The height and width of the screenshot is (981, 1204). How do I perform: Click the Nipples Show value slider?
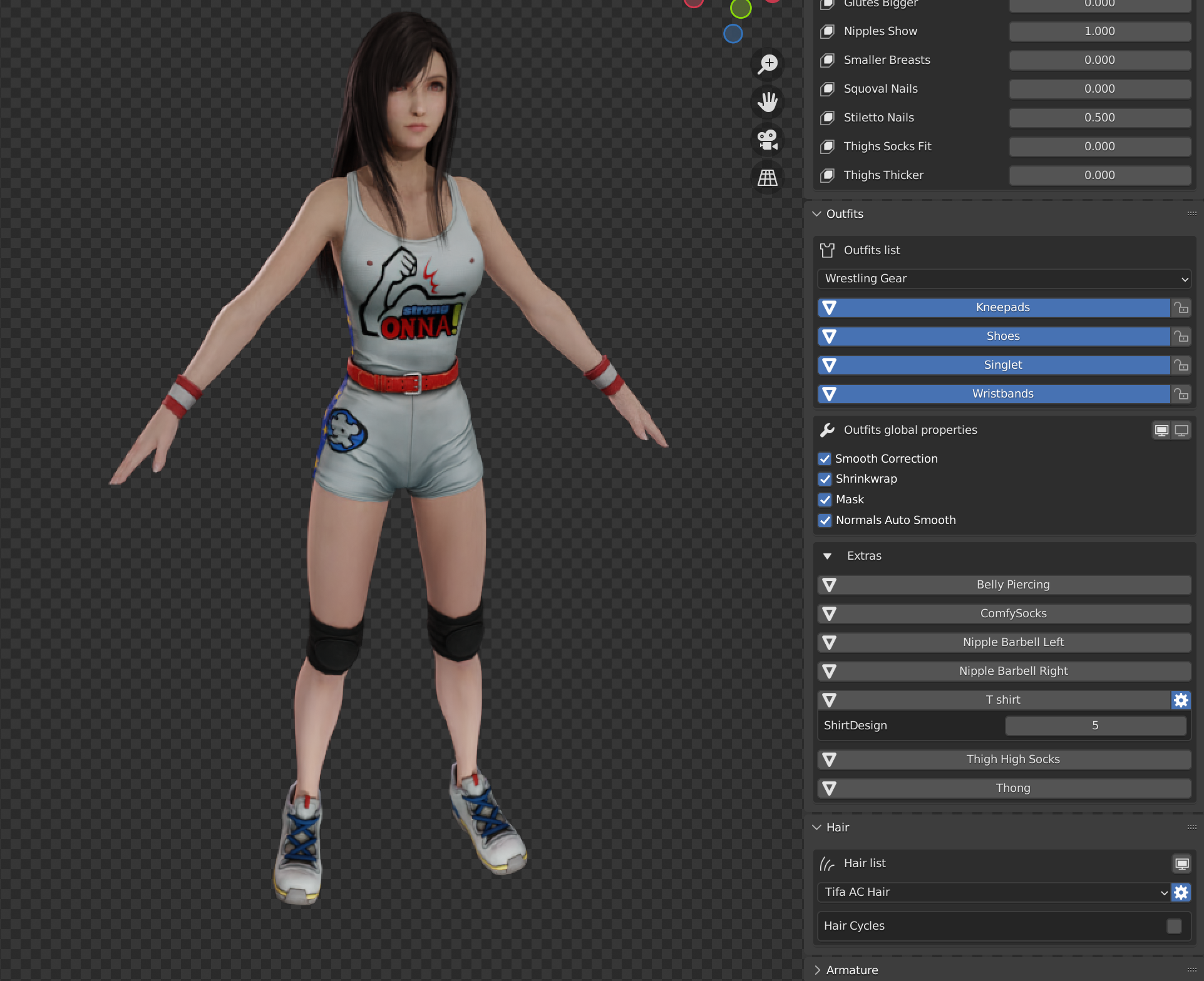[x=1100, y=31]
